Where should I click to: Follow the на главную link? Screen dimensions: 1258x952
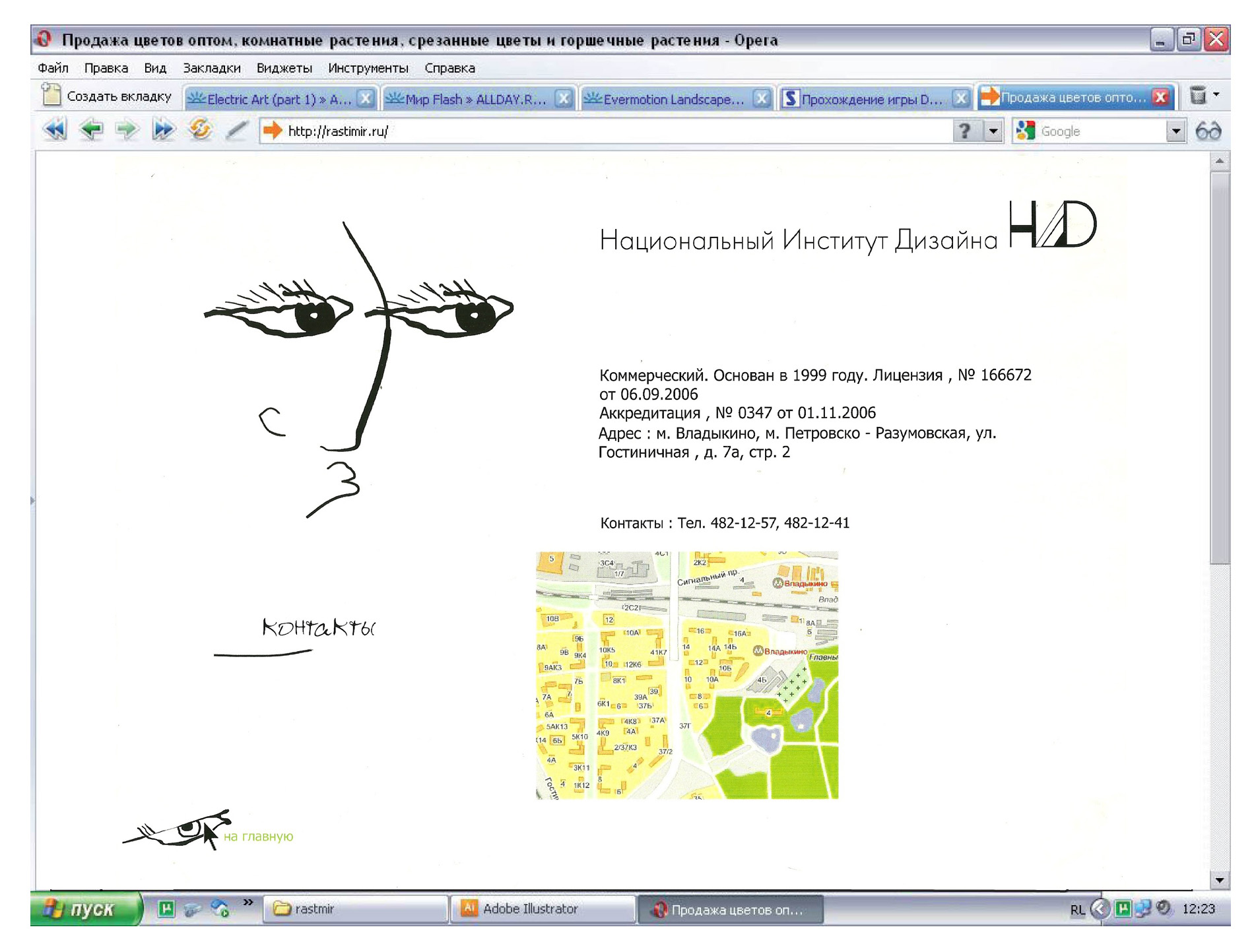click(258, 837)
